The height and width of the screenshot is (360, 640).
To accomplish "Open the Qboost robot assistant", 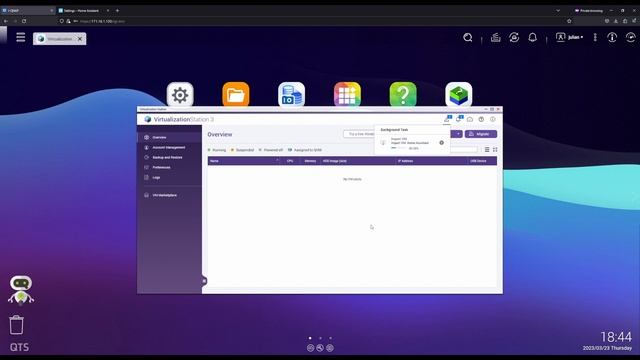I will (21, 290).
